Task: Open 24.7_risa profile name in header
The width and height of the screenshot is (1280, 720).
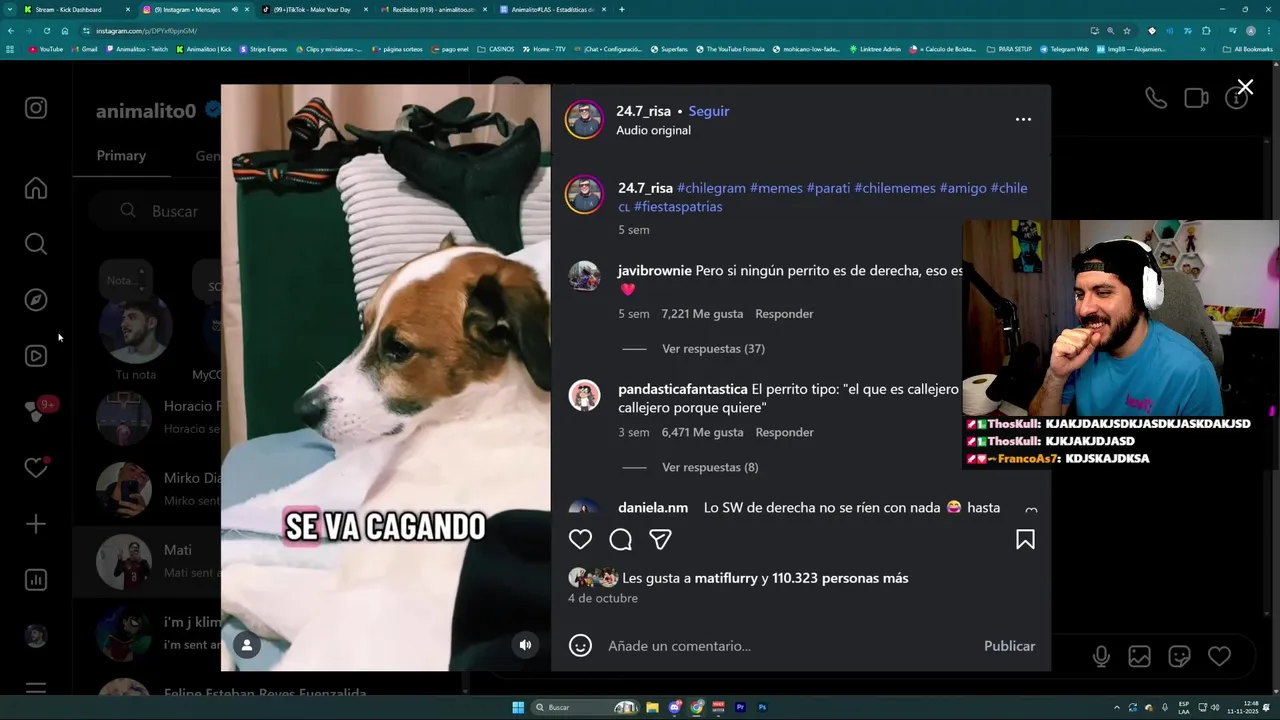Action: click(643, 111)
